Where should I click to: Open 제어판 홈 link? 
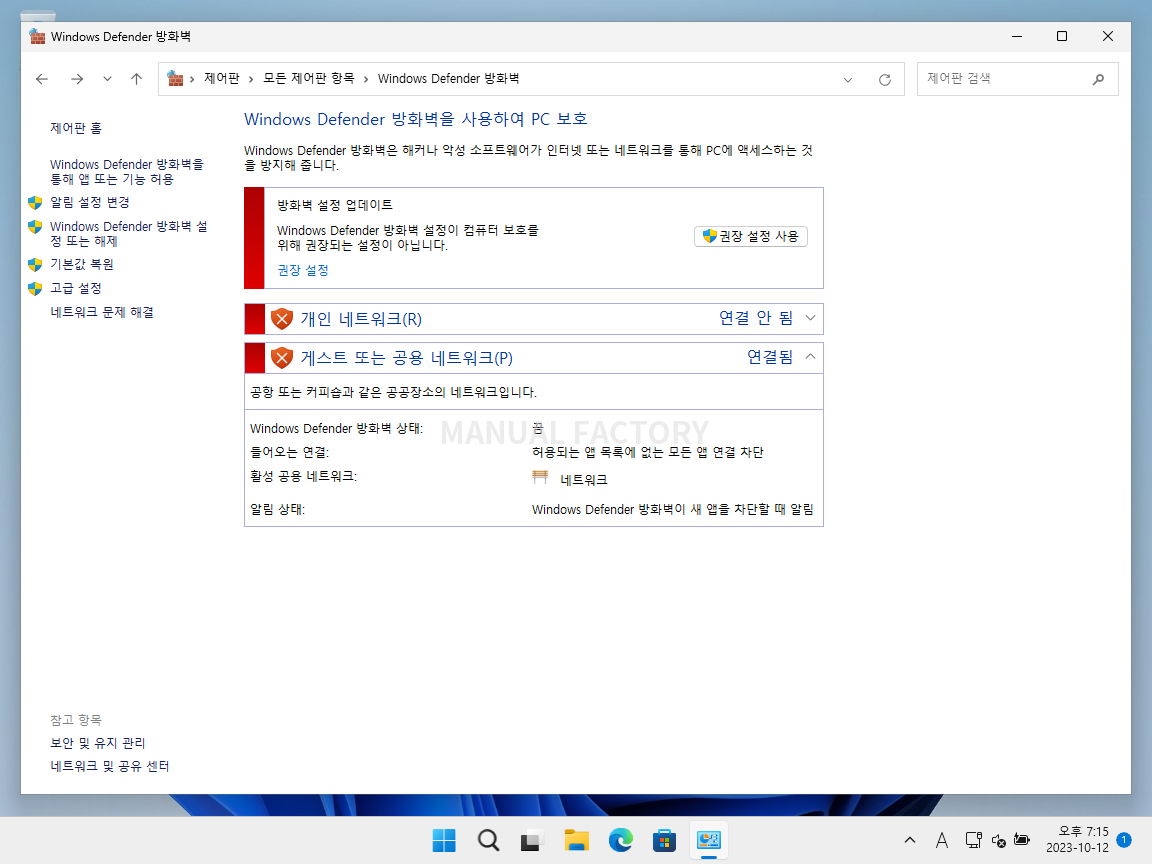click(76, 128)
